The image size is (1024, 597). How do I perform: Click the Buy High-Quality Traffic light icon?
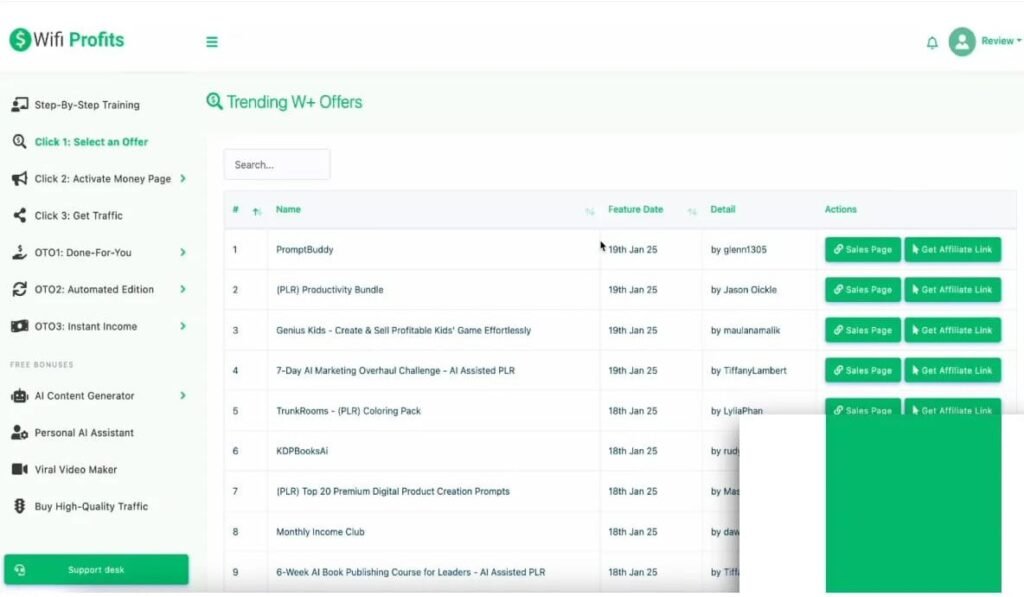[20, 506]
